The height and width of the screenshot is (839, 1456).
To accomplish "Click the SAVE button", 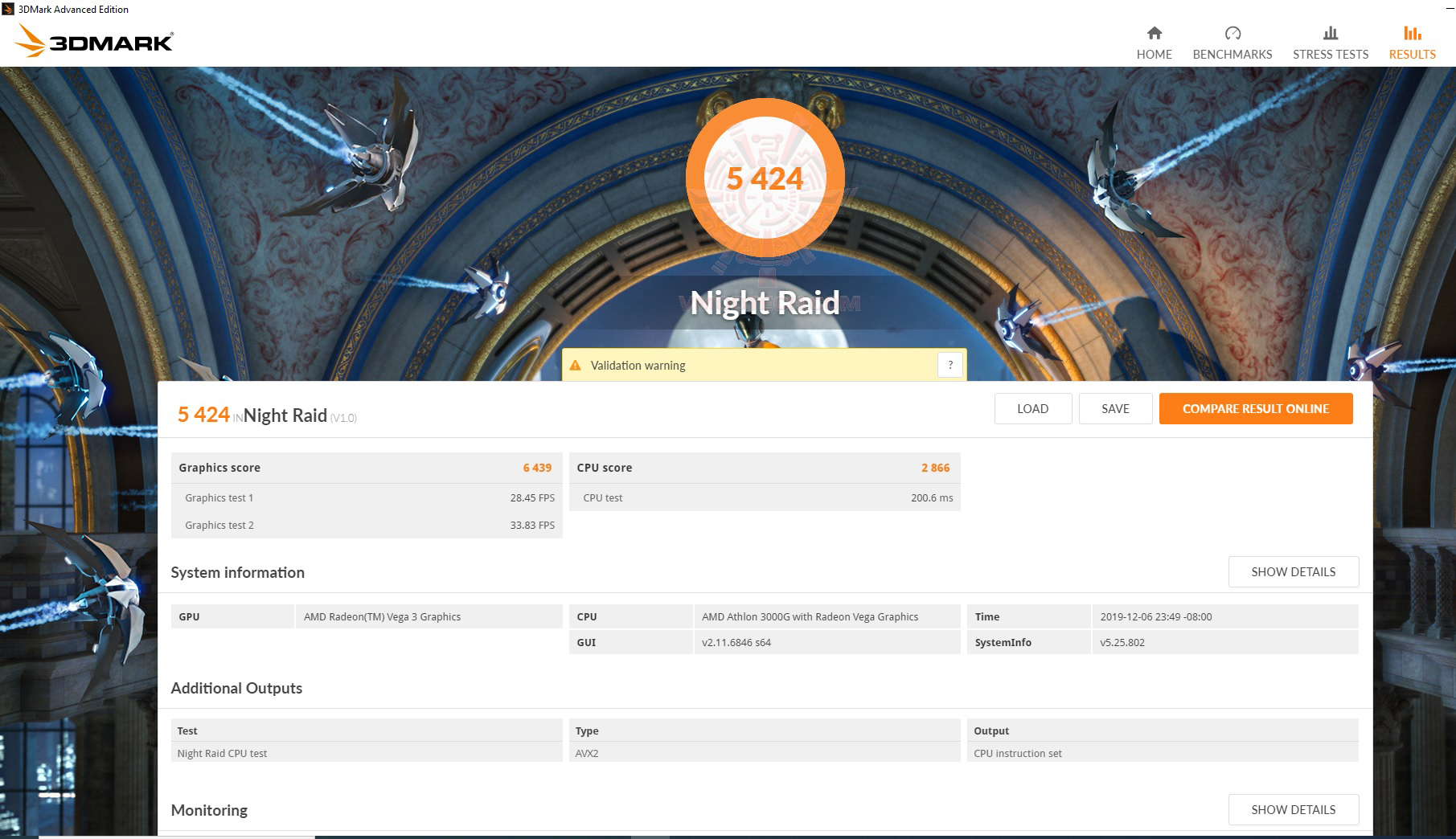I will (x=1115, y=408).
